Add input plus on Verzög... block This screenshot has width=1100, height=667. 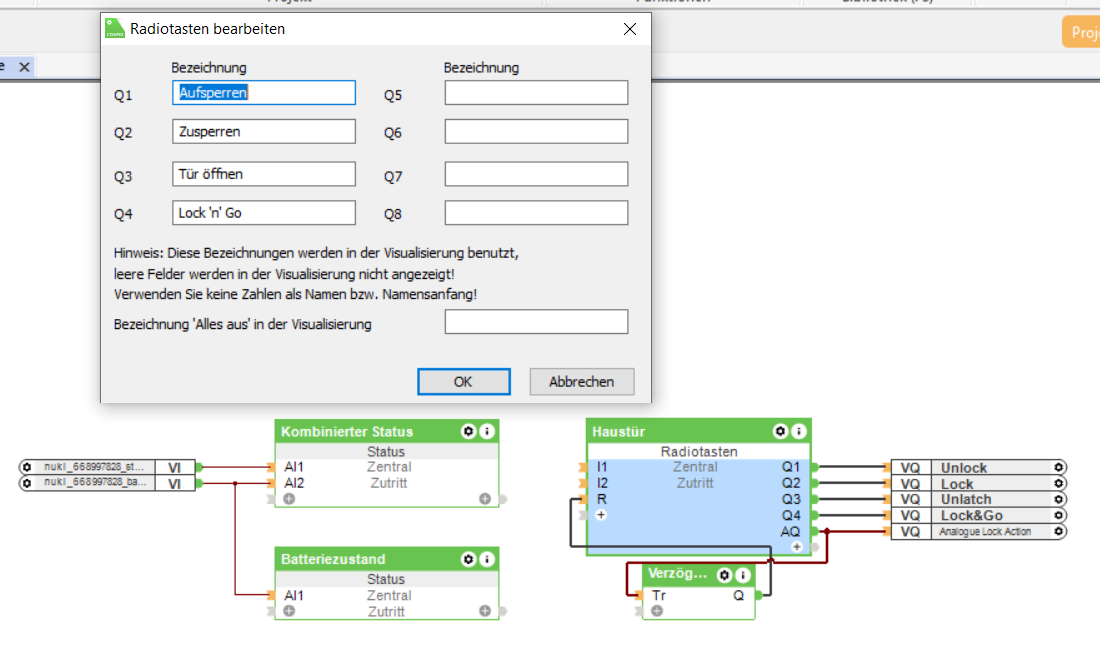coord(657,611)
